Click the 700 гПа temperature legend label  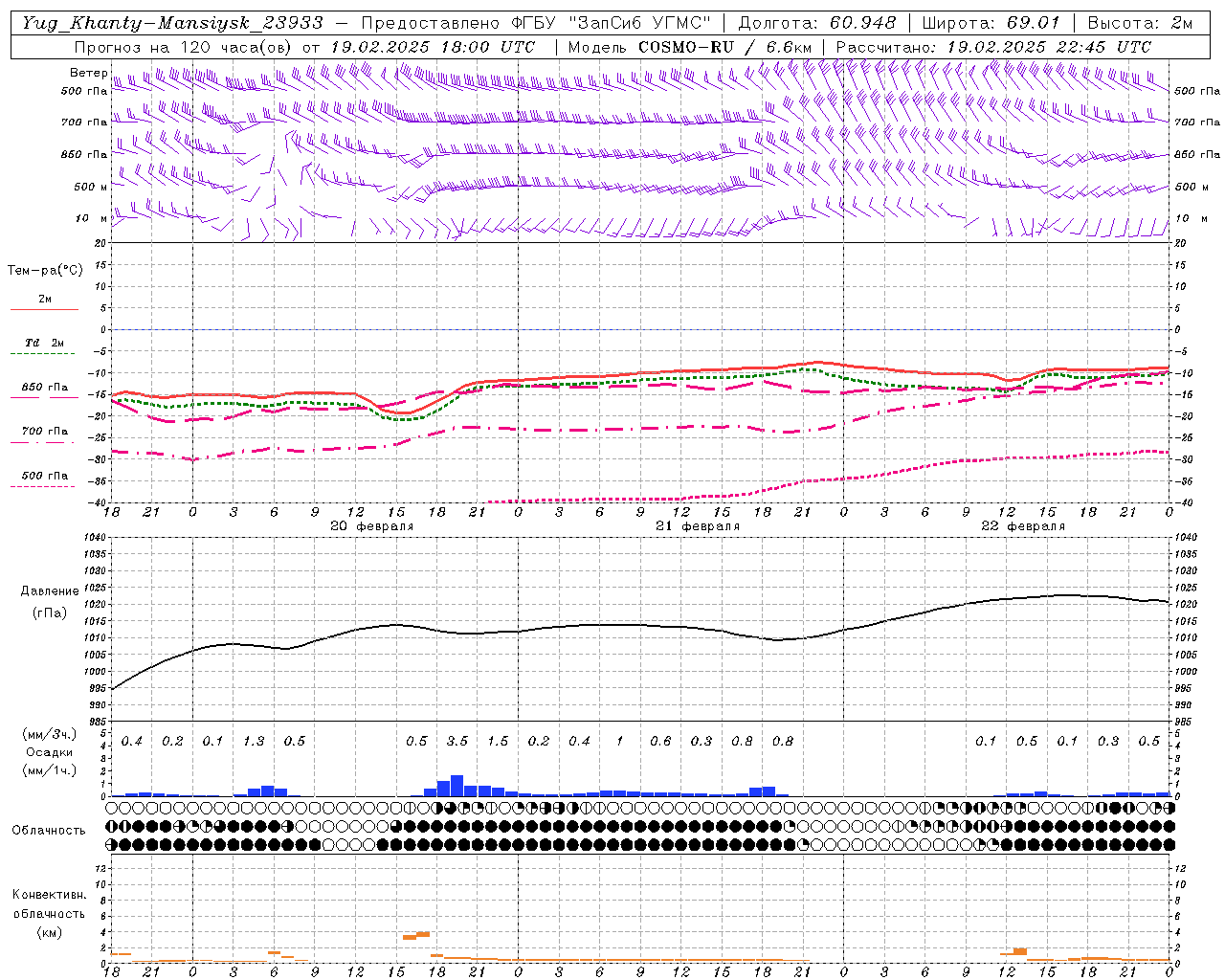tap(45, 432)
